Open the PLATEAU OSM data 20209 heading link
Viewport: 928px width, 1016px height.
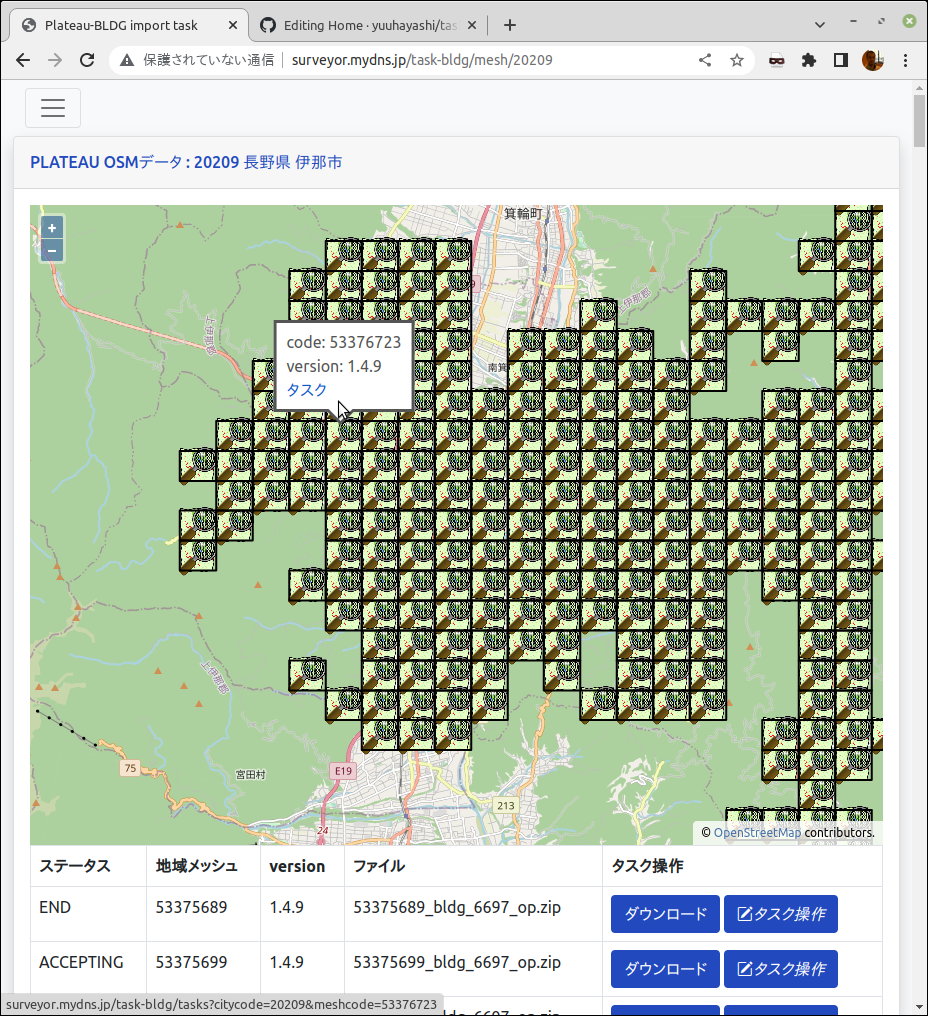pos(186,162)
